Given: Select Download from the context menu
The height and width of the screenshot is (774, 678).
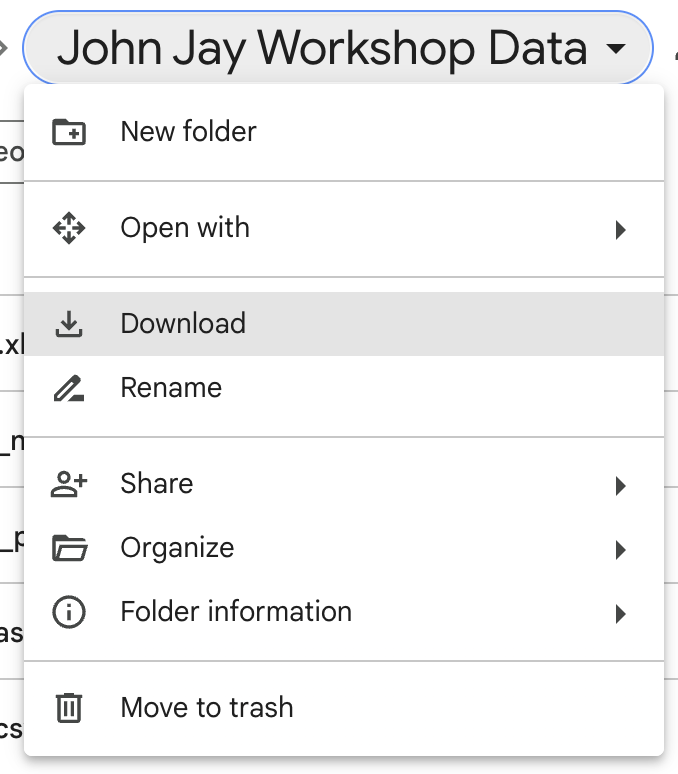Looking at the screenshot, I should tap(344, 324).
